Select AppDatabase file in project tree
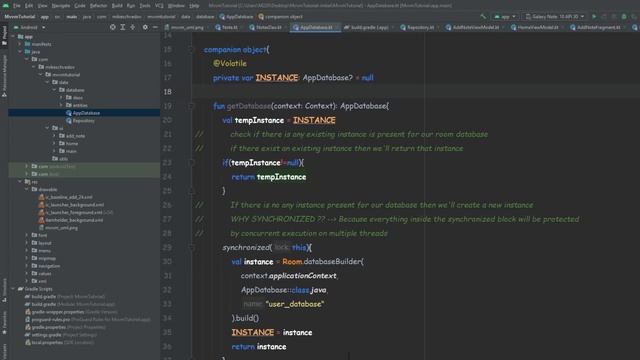This screenshot has height=360, width=640. point(83,113)
